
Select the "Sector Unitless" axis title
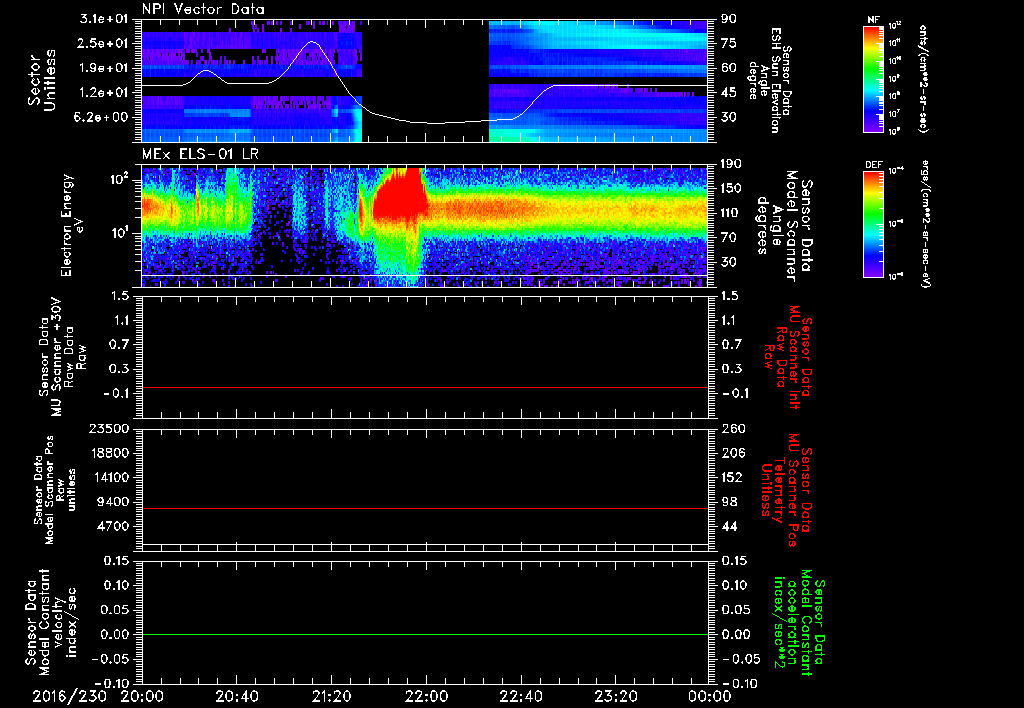[41, 80]
